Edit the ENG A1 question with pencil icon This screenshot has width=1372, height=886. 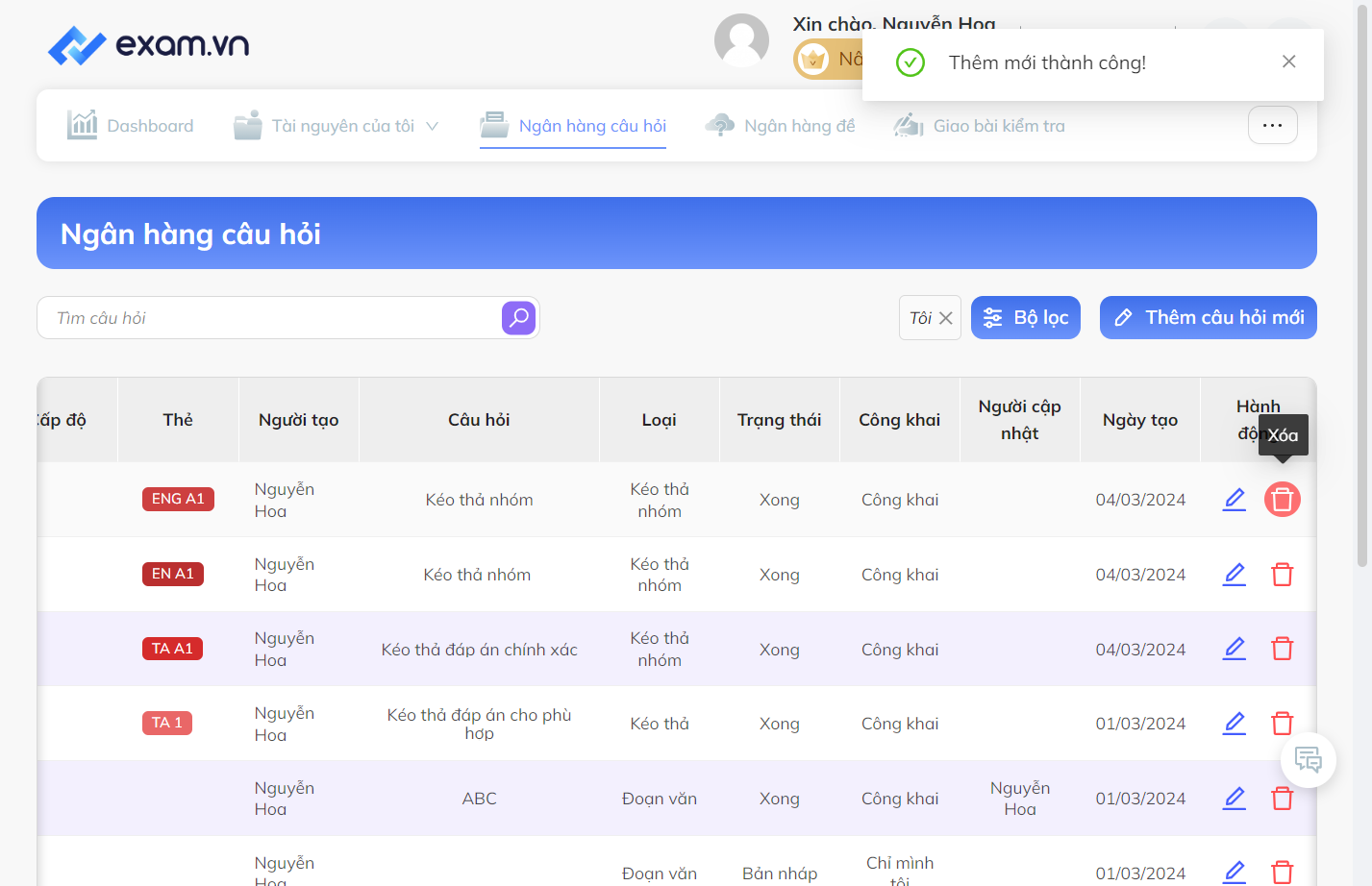click(1235, 499)
